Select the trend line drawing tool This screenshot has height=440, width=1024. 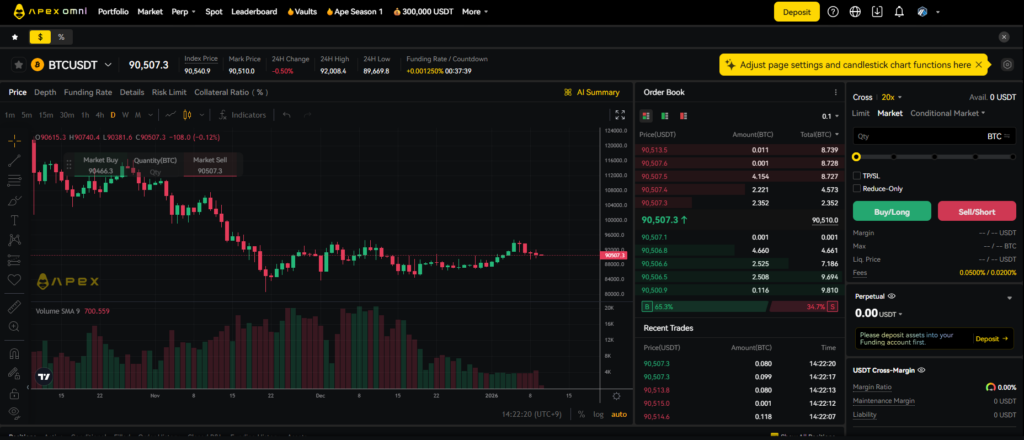click(x=14, y=161)
